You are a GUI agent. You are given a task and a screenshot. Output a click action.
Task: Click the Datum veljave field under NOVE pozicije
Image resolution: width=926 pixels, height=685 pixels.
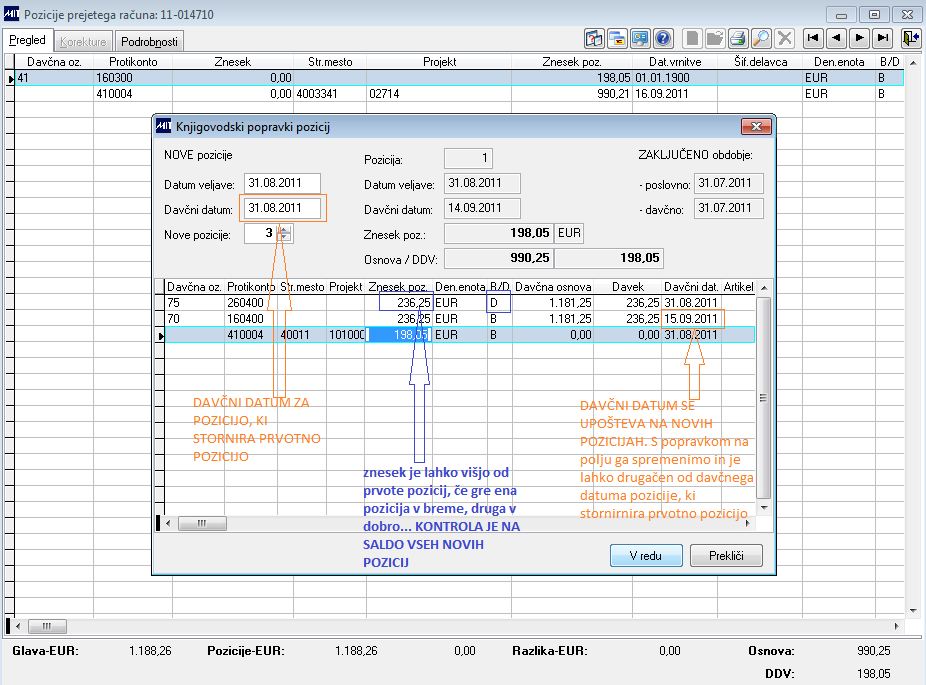pyautogui.click(x=282, y=183)
